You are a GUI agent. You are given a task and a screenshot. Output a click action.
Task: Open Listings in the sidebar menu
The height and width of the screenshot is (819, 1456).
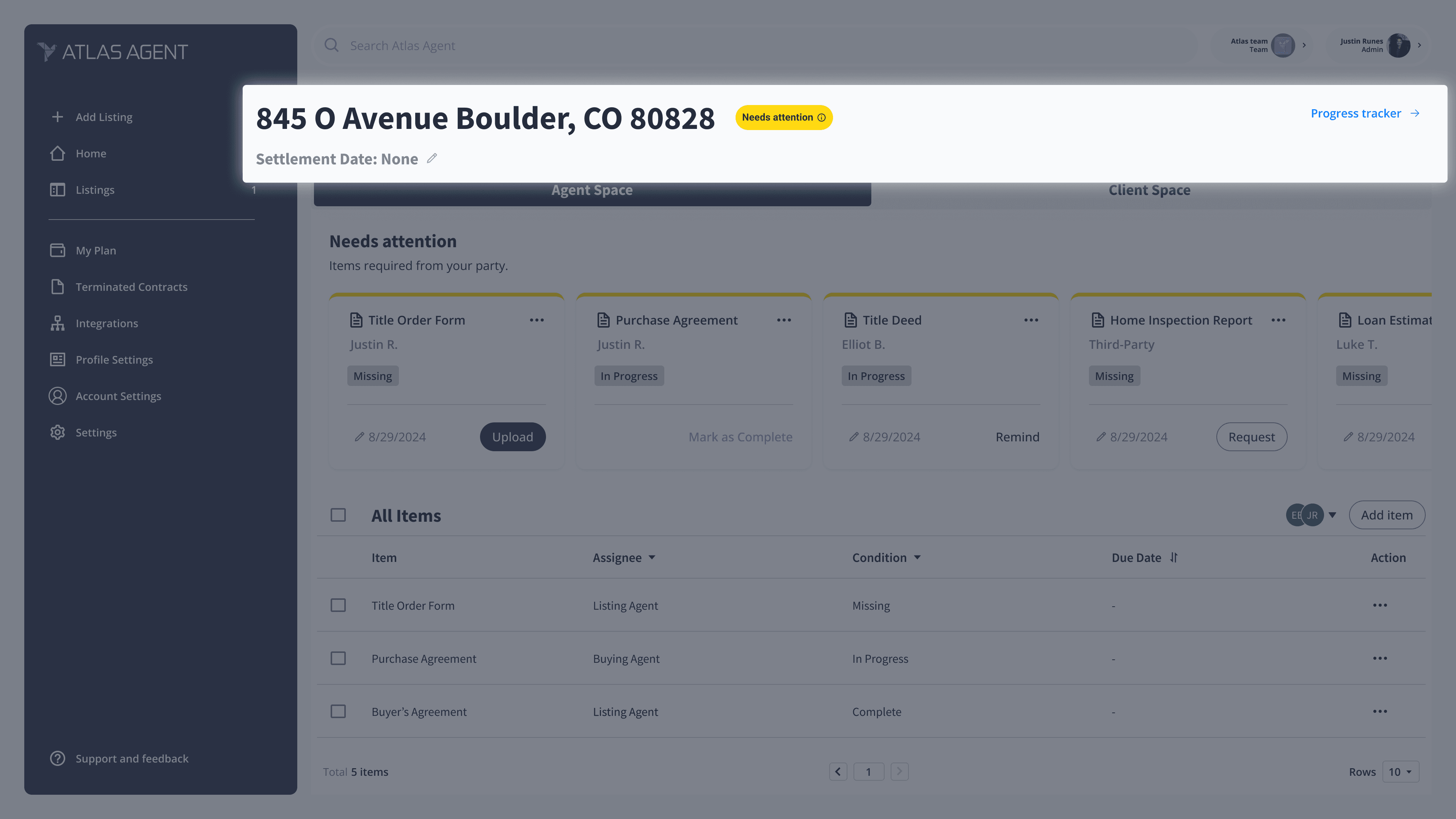click(95, 190)
